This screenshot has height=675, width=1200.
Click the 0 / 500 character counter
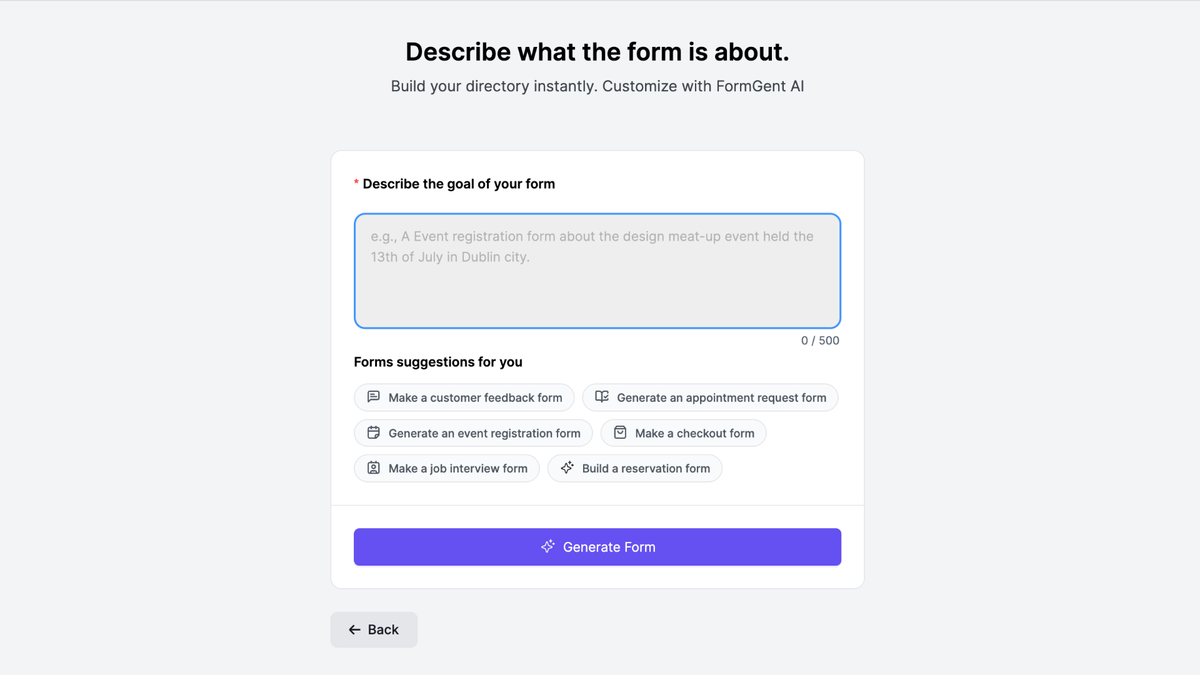820,340
